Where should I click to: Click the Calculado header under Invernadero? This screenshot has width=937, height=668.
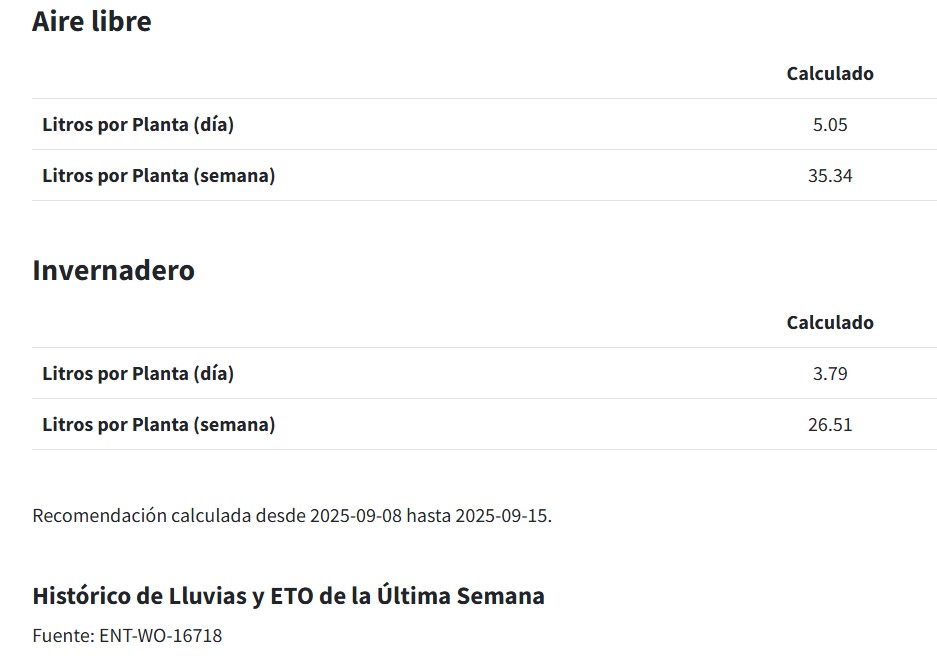(830, 322)
